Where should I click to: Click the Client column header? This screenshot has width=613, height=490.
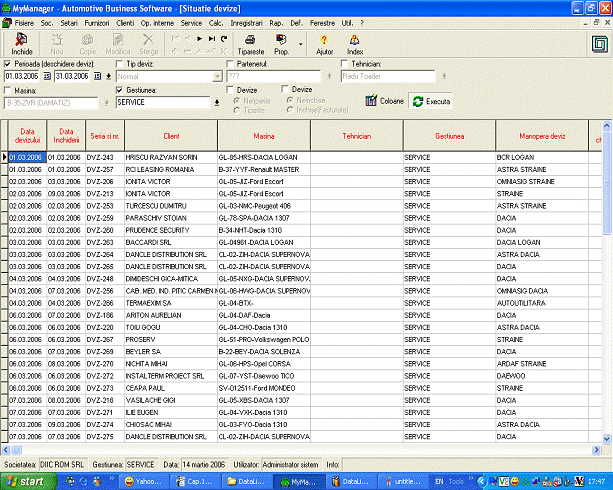pos(171,135)
